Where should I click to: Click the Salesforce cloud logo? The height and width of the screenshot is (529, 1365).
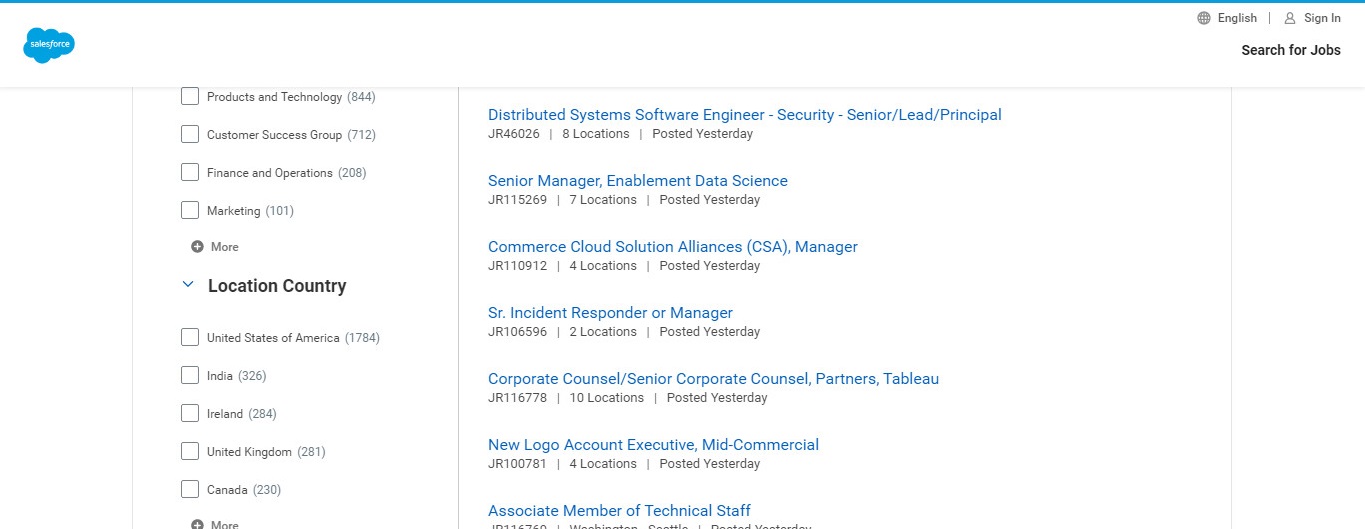[x=49, y=45]
